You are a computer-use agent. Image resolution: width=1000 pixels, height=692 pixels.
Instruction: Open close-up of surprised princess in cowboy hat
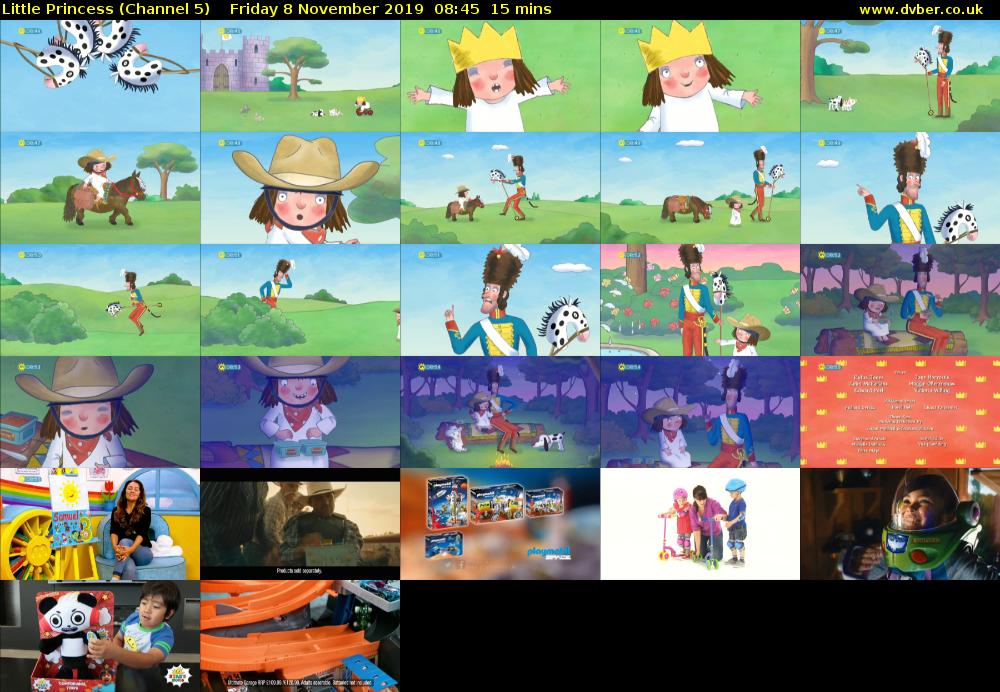300,188
